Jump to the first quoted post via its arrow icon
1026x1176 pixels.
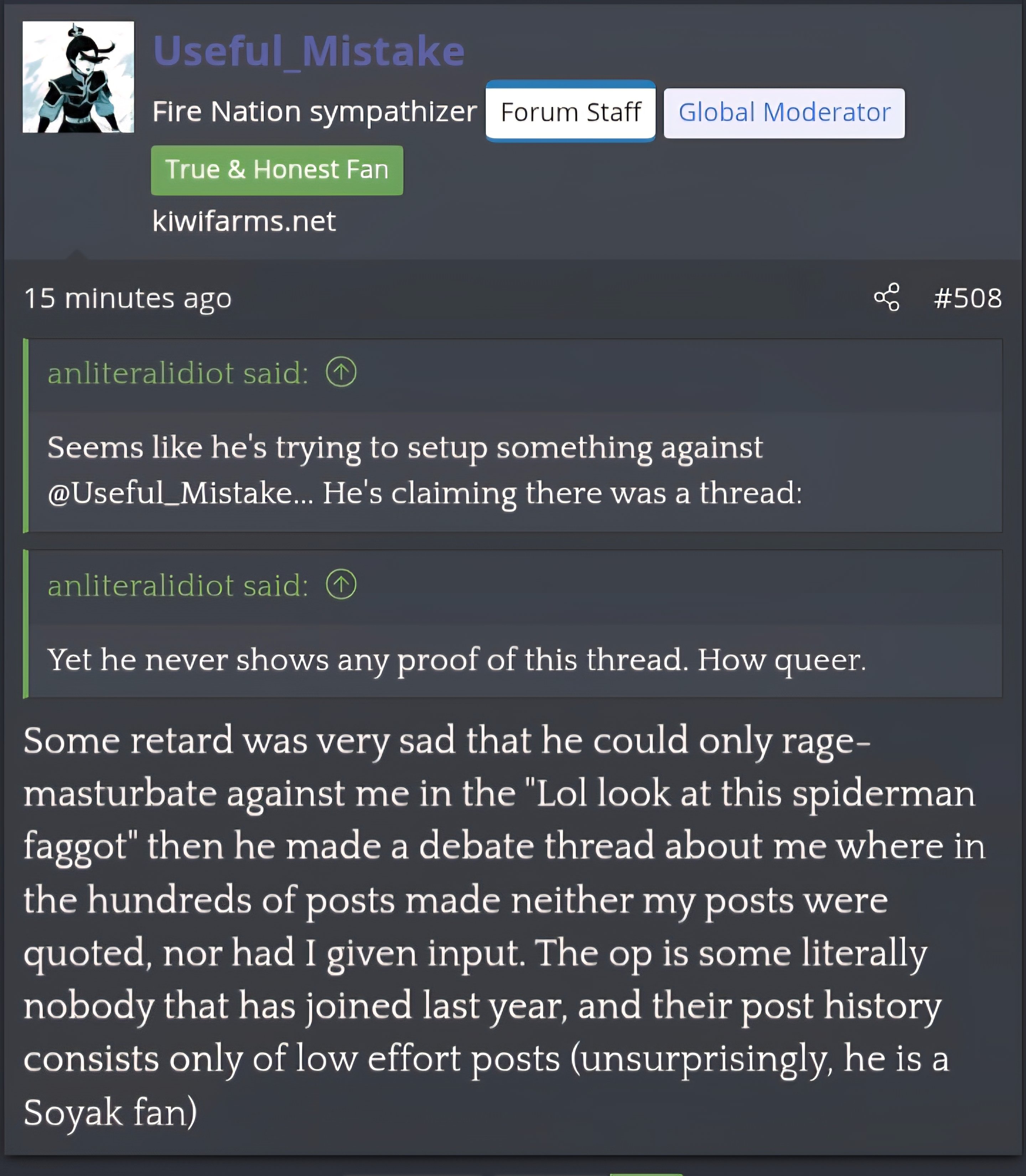(x=341, y=372)
